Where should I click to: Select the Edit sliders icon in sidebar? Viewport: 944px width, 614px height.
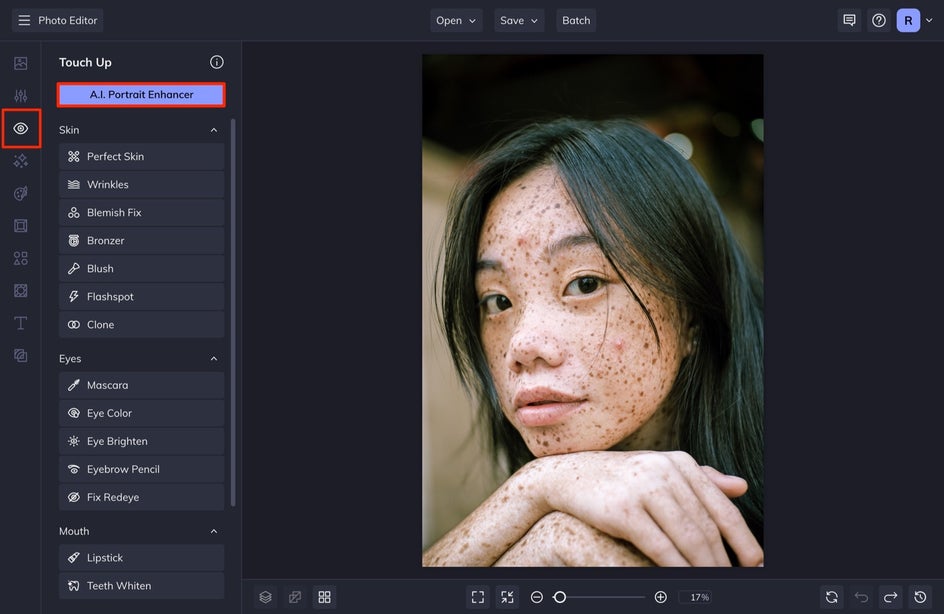coord(20,96)
